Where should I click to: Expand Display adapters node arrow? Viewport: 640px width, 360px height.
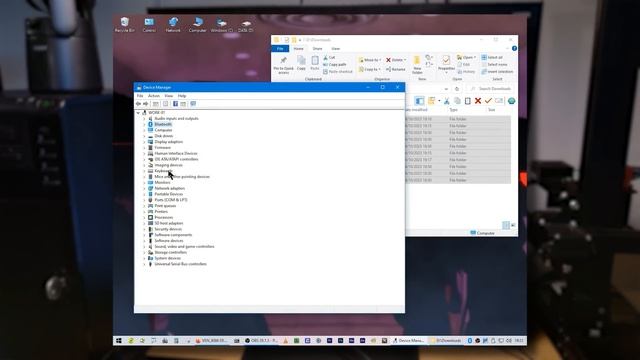coord(144,142)
